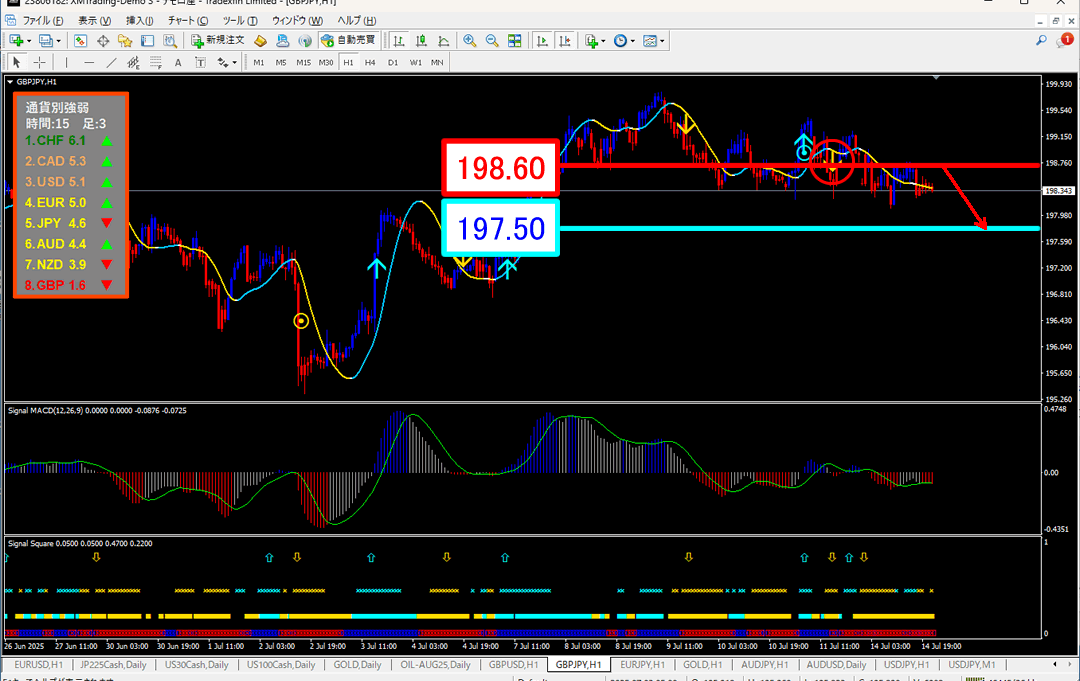This screenshot has height=681, width=1080.
Task: Click the Zoom In magnifier
Action: point(470,41)
